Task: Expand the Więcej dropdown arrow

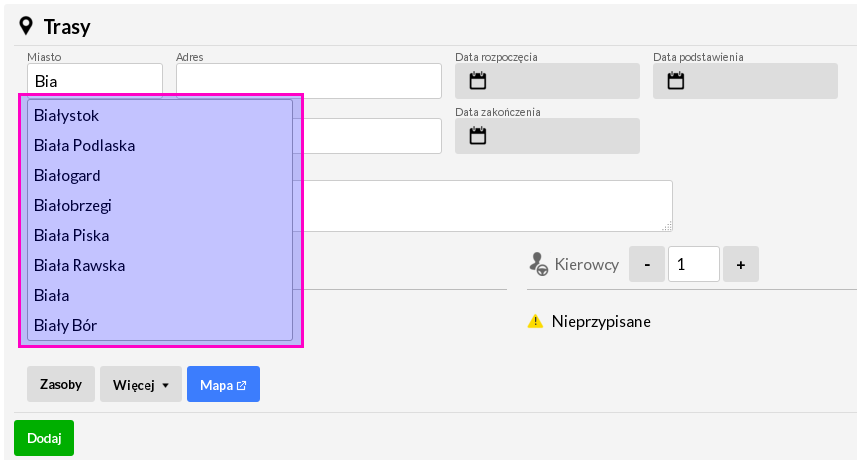Action: click(165, 385)
